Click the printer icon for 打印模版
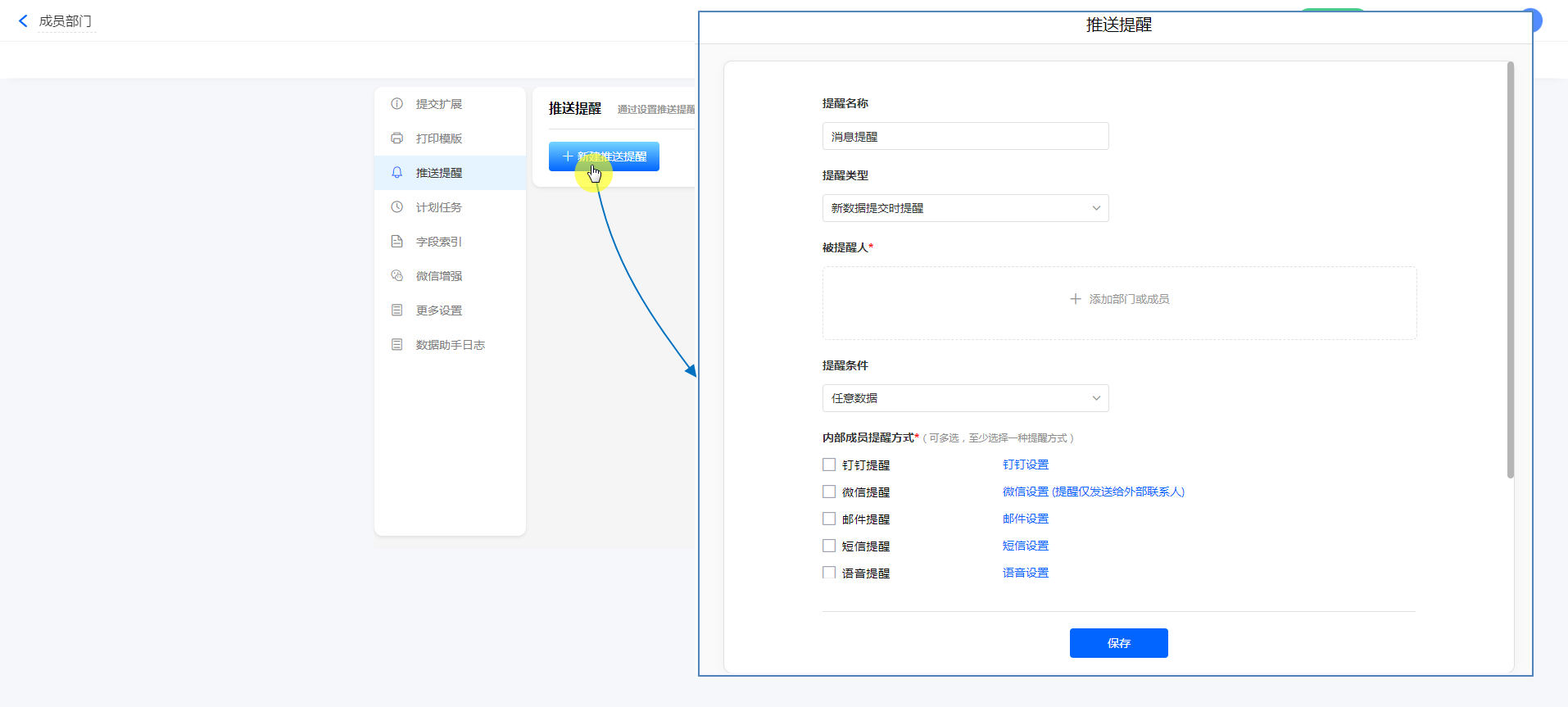Screen dimensions: 1568x707 click(x=397, y=138)
